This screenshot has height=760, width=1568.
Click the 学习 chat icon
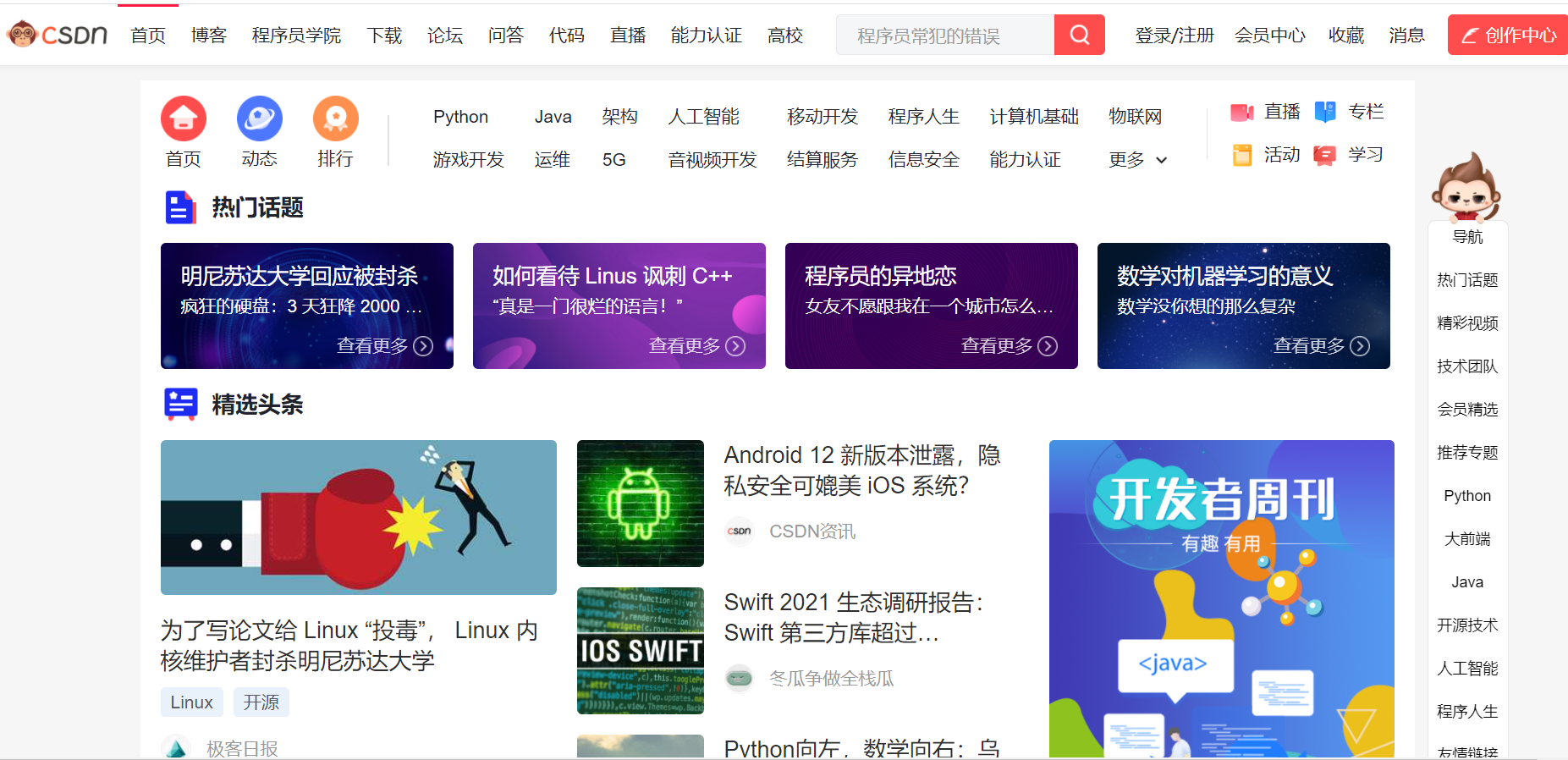click(x=1324, y=155)
